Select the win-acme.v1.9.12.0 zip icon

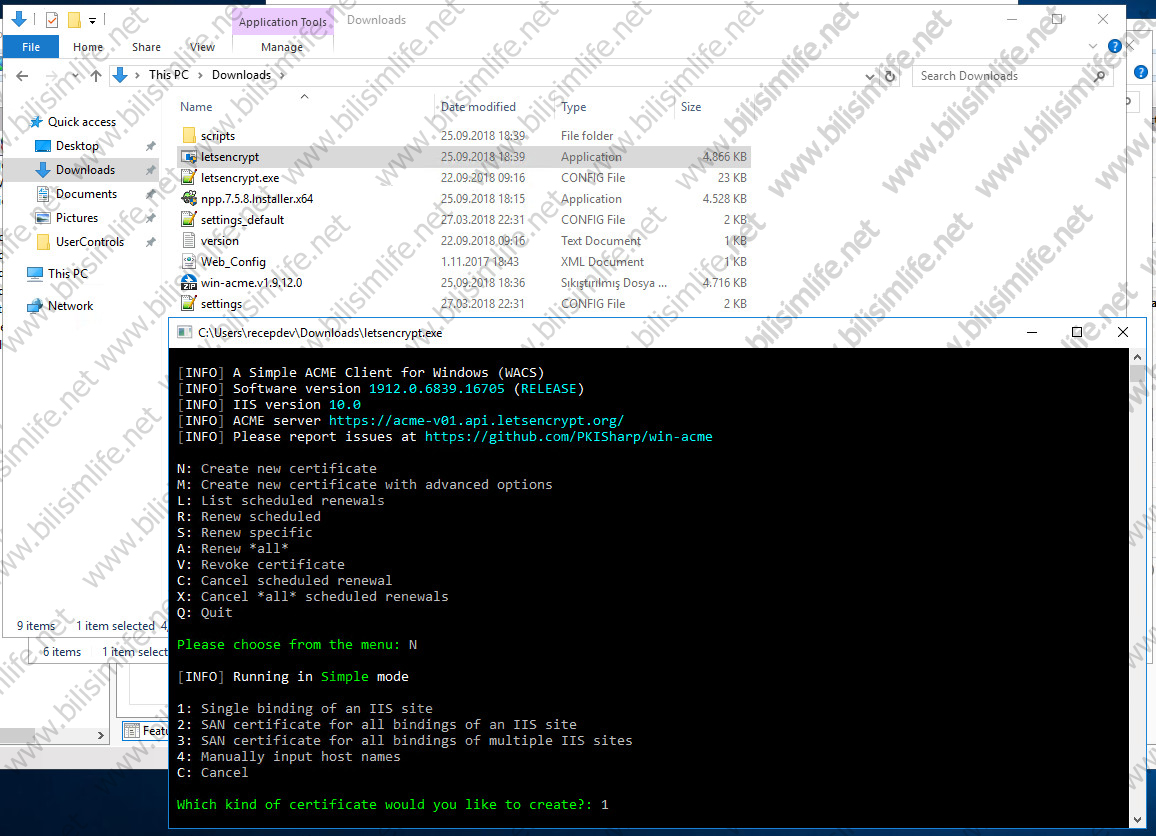(189, 282)
